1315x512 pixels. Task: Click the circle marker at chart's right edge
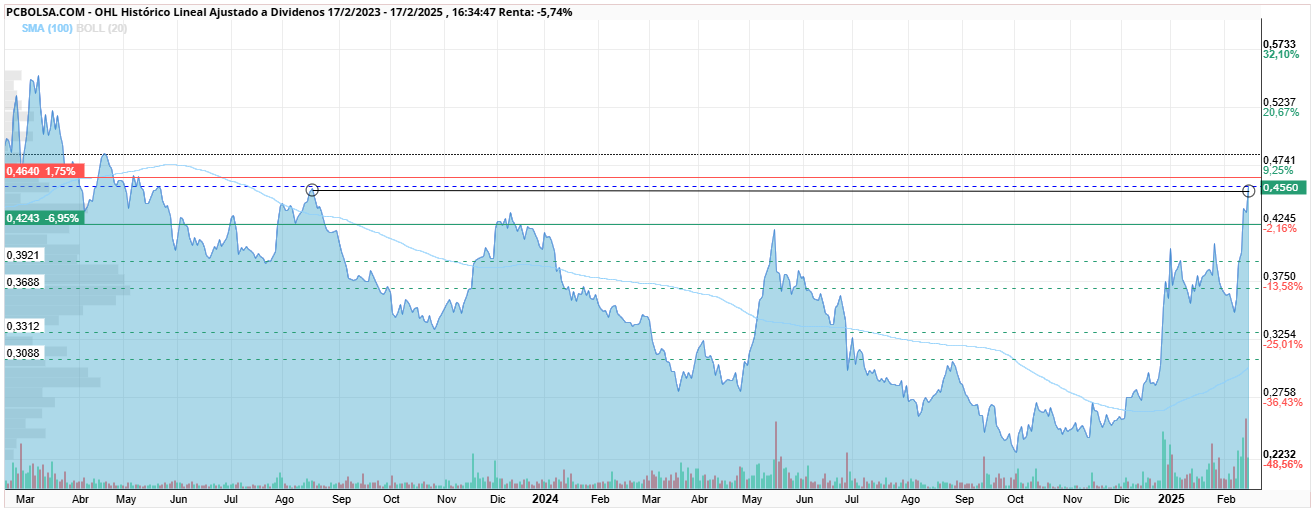1248,191
